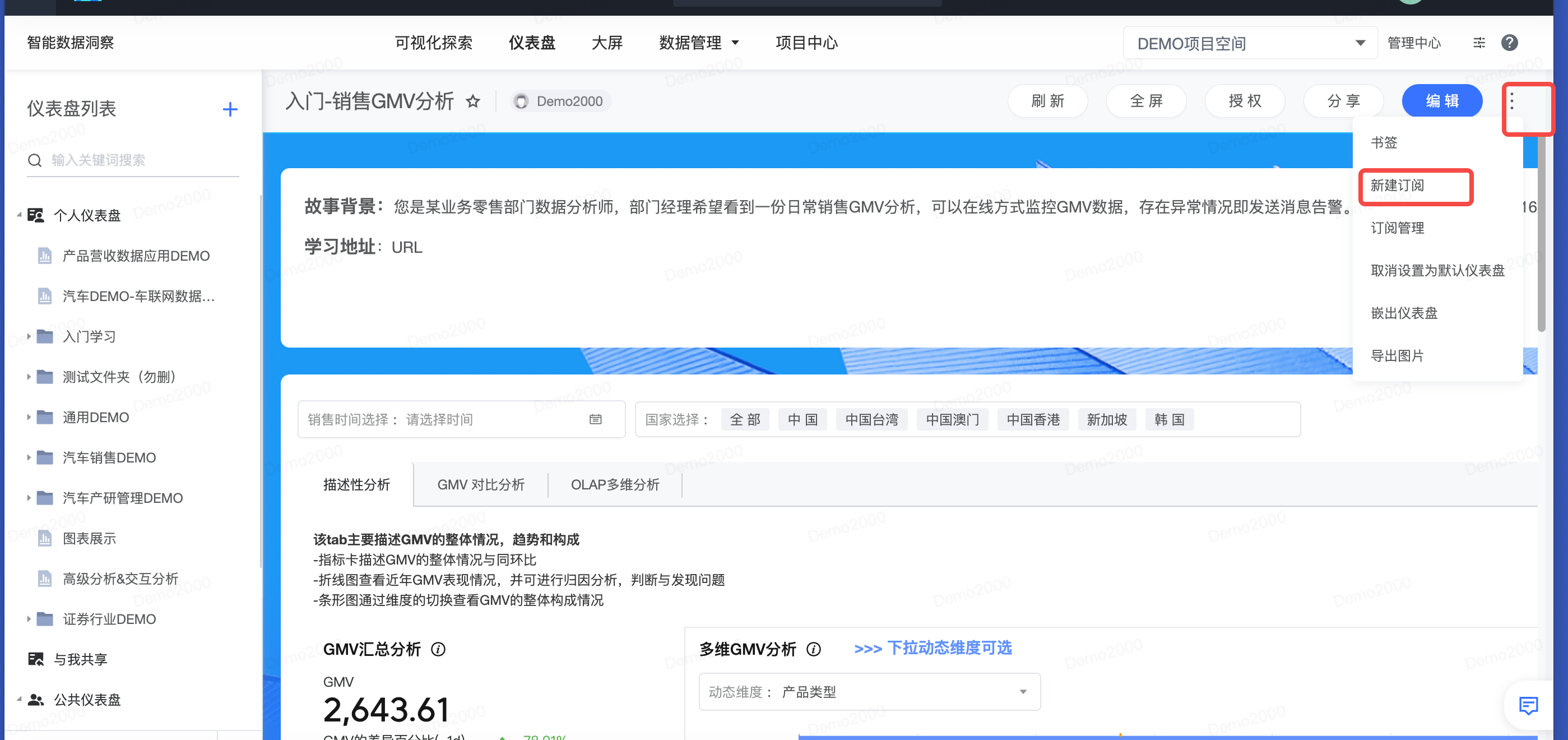Switch to the OLAP多维分析 tab
This screenshot has height=740, width=1568.
tap(615, 485)
